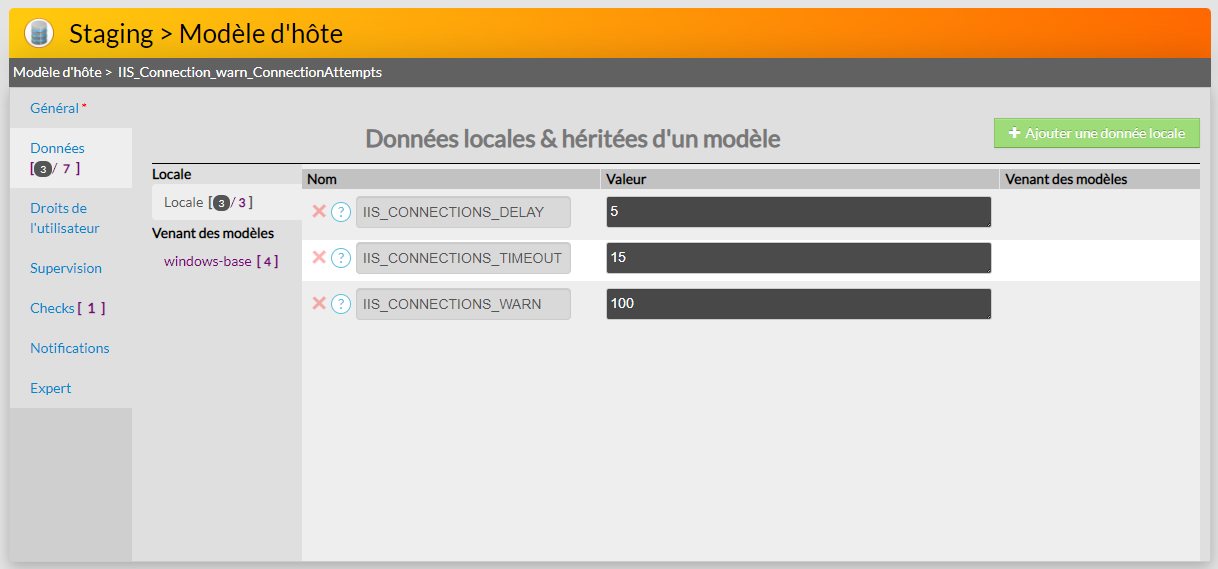This screenshot has height=569, width=1218.
Task: Click the IIS_CONNECTIONS_WARN value field
Action: click(798, 304)
